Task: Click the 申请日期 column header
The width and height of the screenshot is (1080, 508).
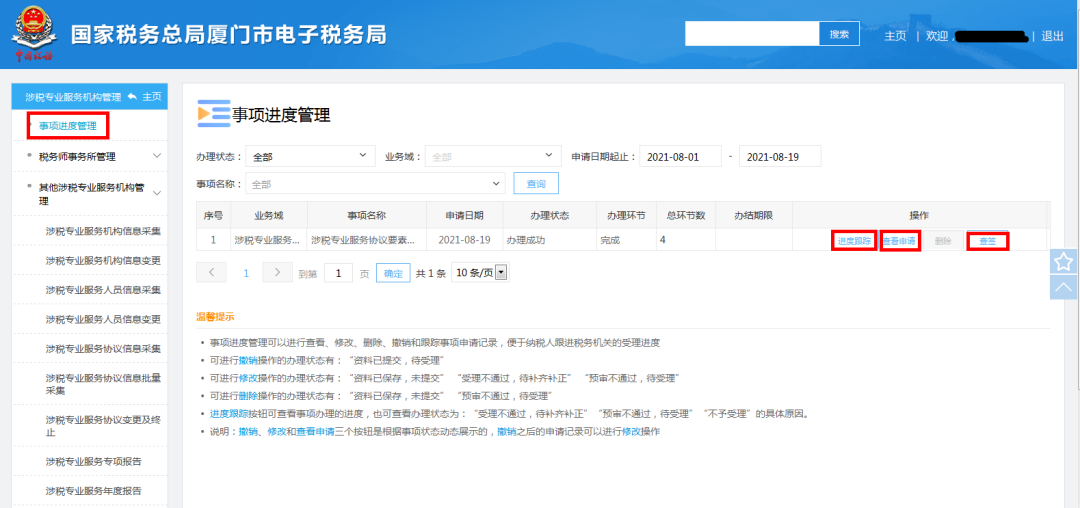Action: 465,215
